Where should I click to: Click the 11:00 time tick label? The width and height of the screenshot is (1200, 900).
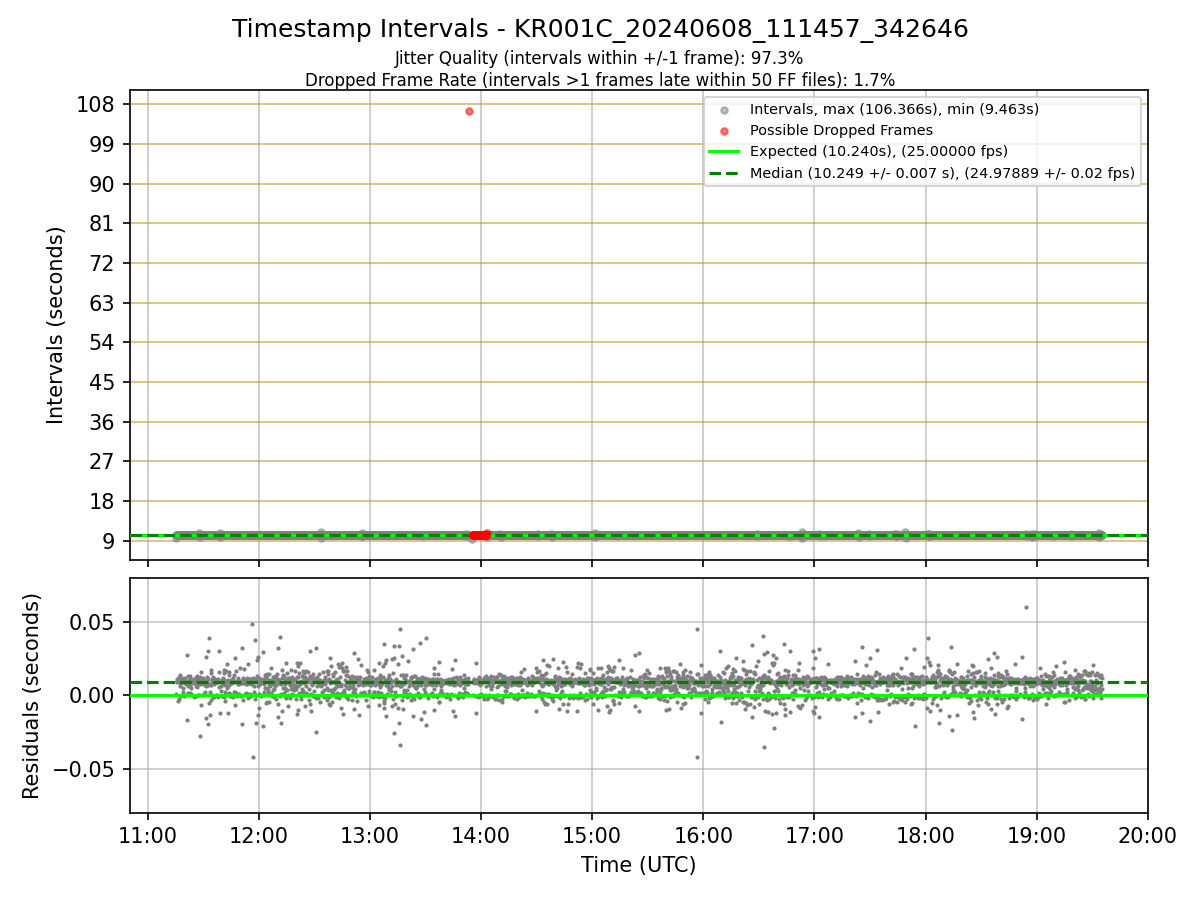(148, 835)
